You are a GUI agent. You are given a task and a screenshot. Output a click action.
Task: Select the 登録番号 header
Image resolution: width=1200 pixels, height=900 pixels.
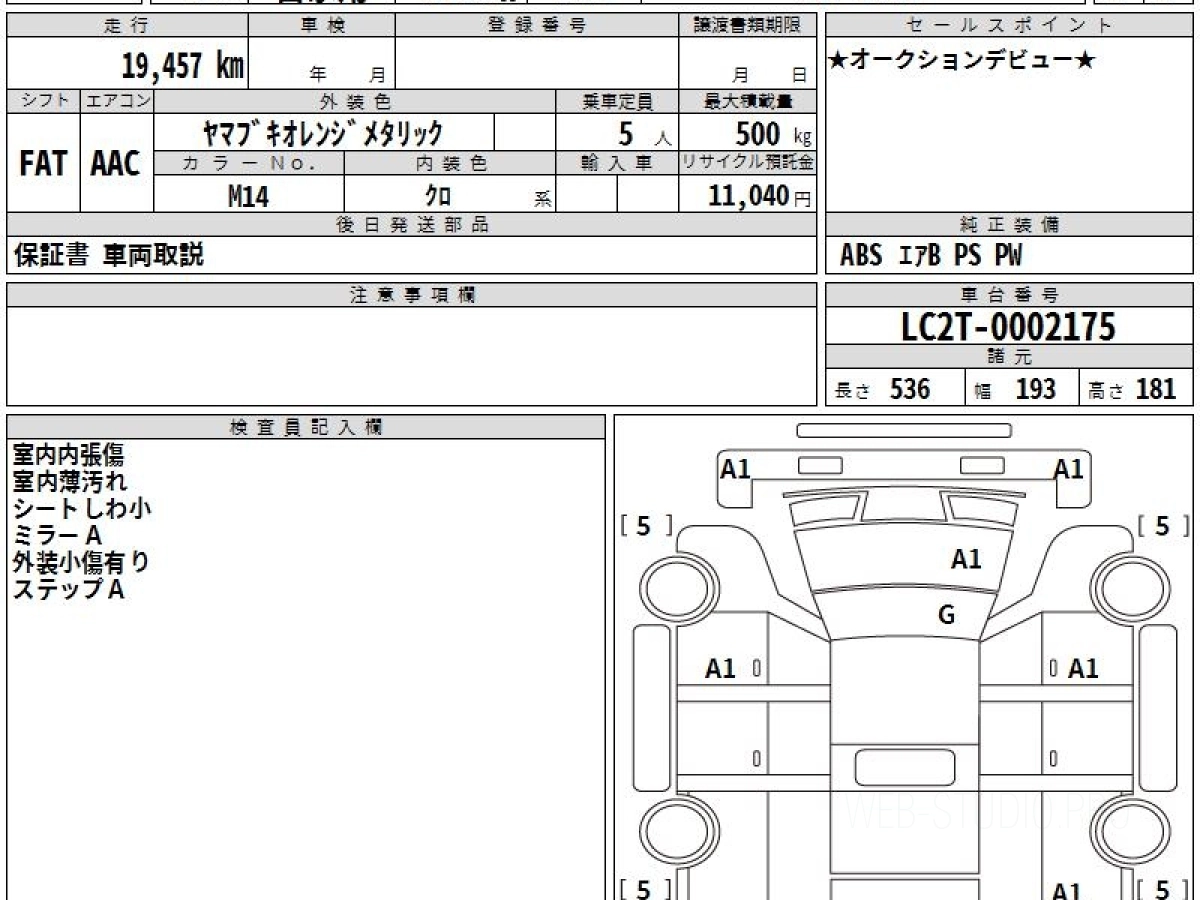pyautogui.click(x=537, y=26)
